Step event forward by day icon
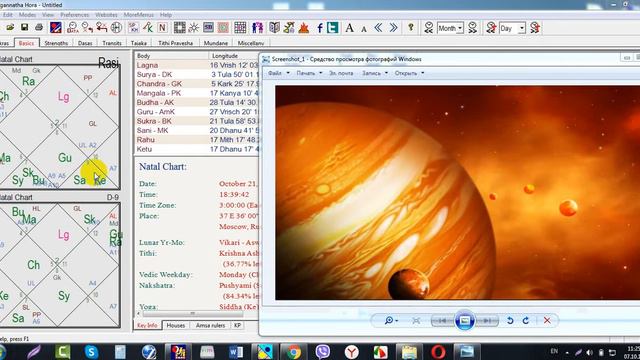The height and width of the screenshot is (360, 640). tap(535, 28)
